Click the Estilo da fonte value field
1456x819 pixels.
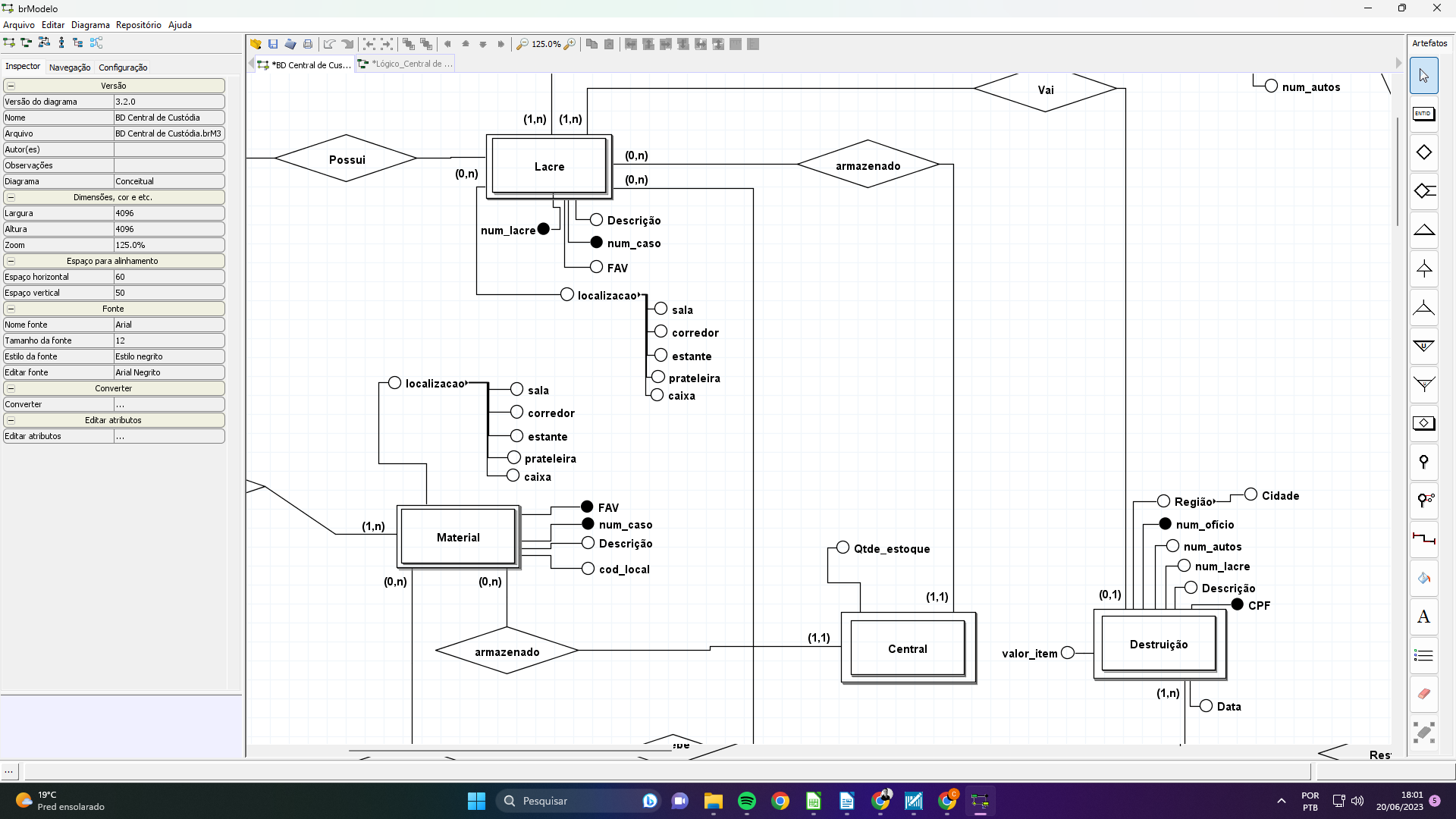coord(169,356)
